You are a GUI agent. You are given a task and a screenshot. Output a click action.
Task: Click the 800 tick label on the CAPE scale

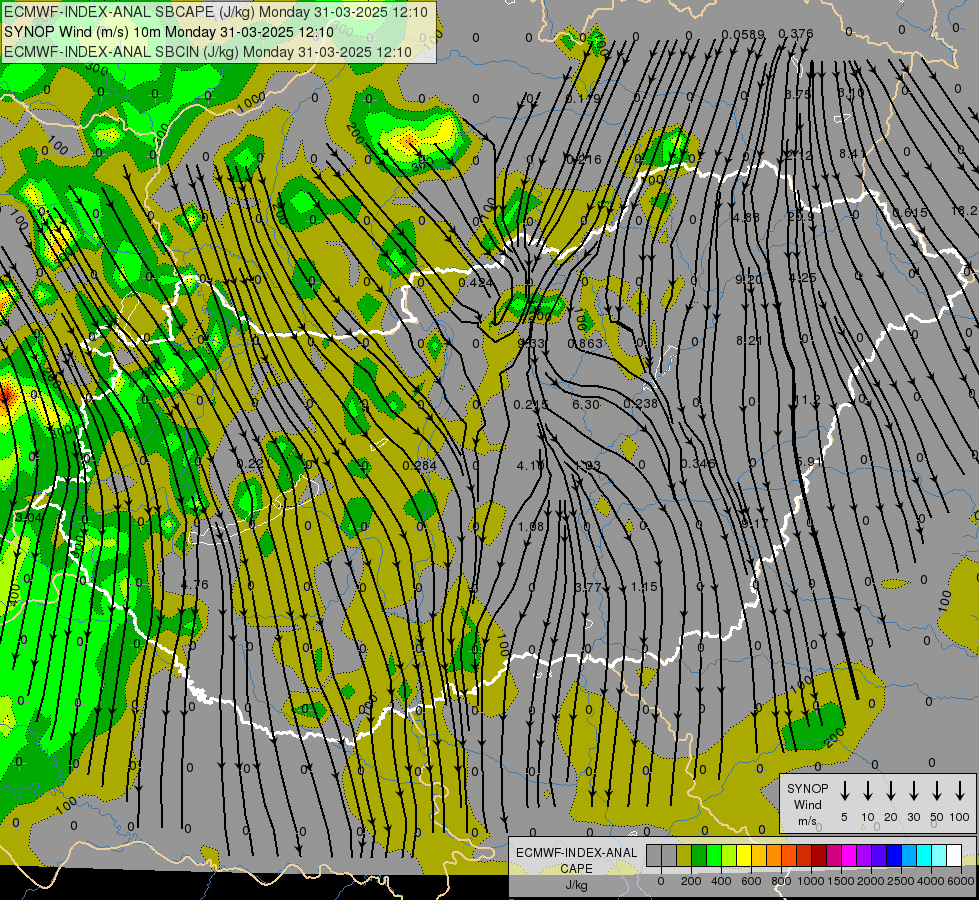pyautogui.click(x=781, y=881)
